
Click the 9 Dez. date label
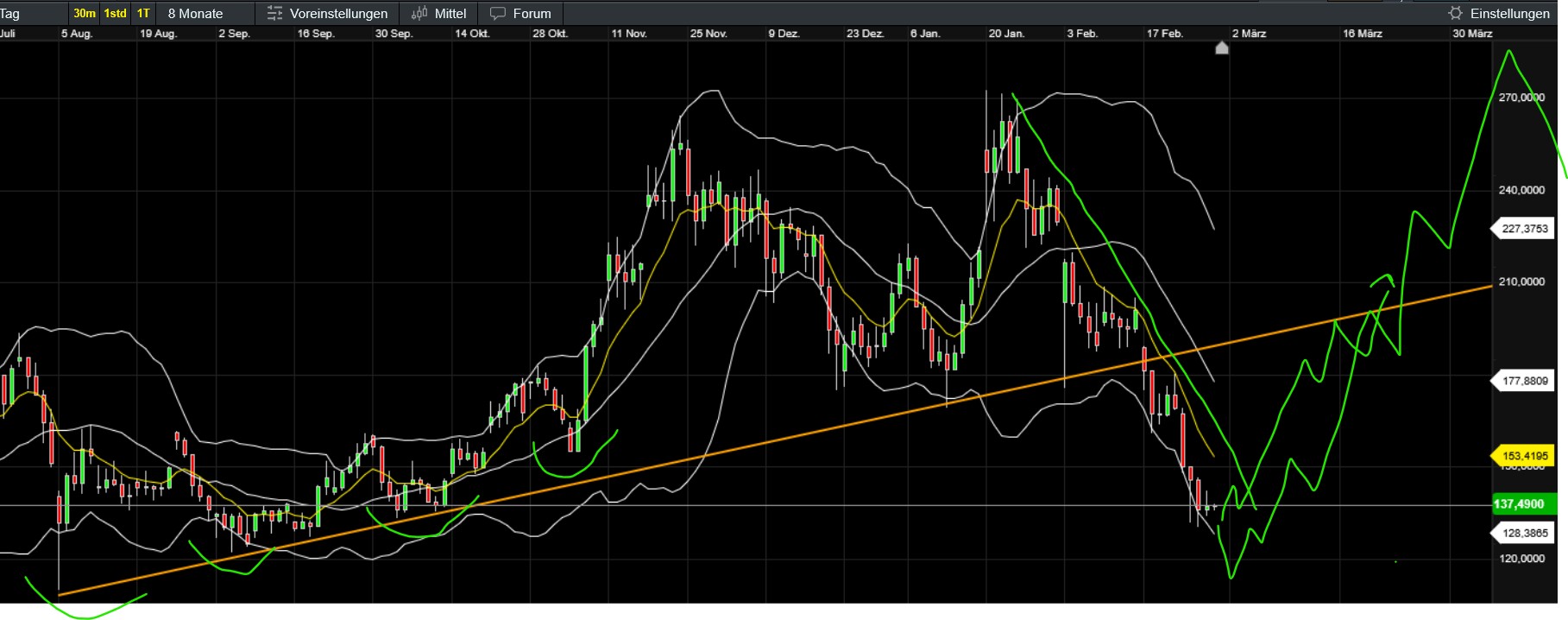point(784,34)
